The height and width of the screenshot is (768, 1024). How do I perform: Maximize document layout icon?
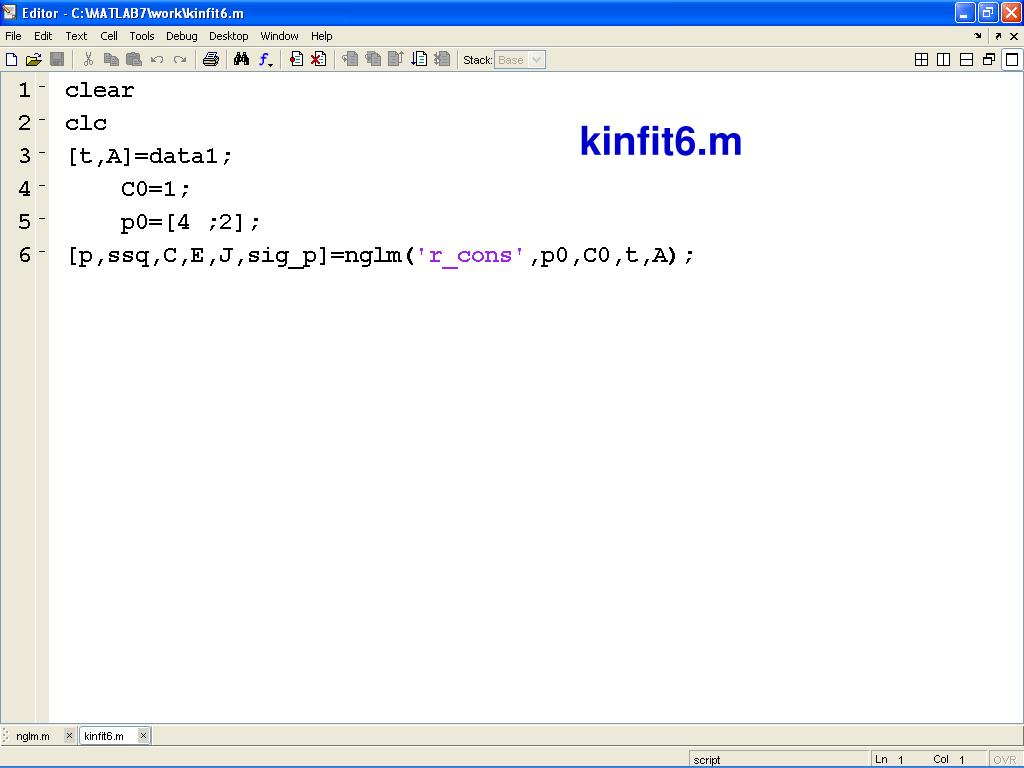[x=1012, y=60]
